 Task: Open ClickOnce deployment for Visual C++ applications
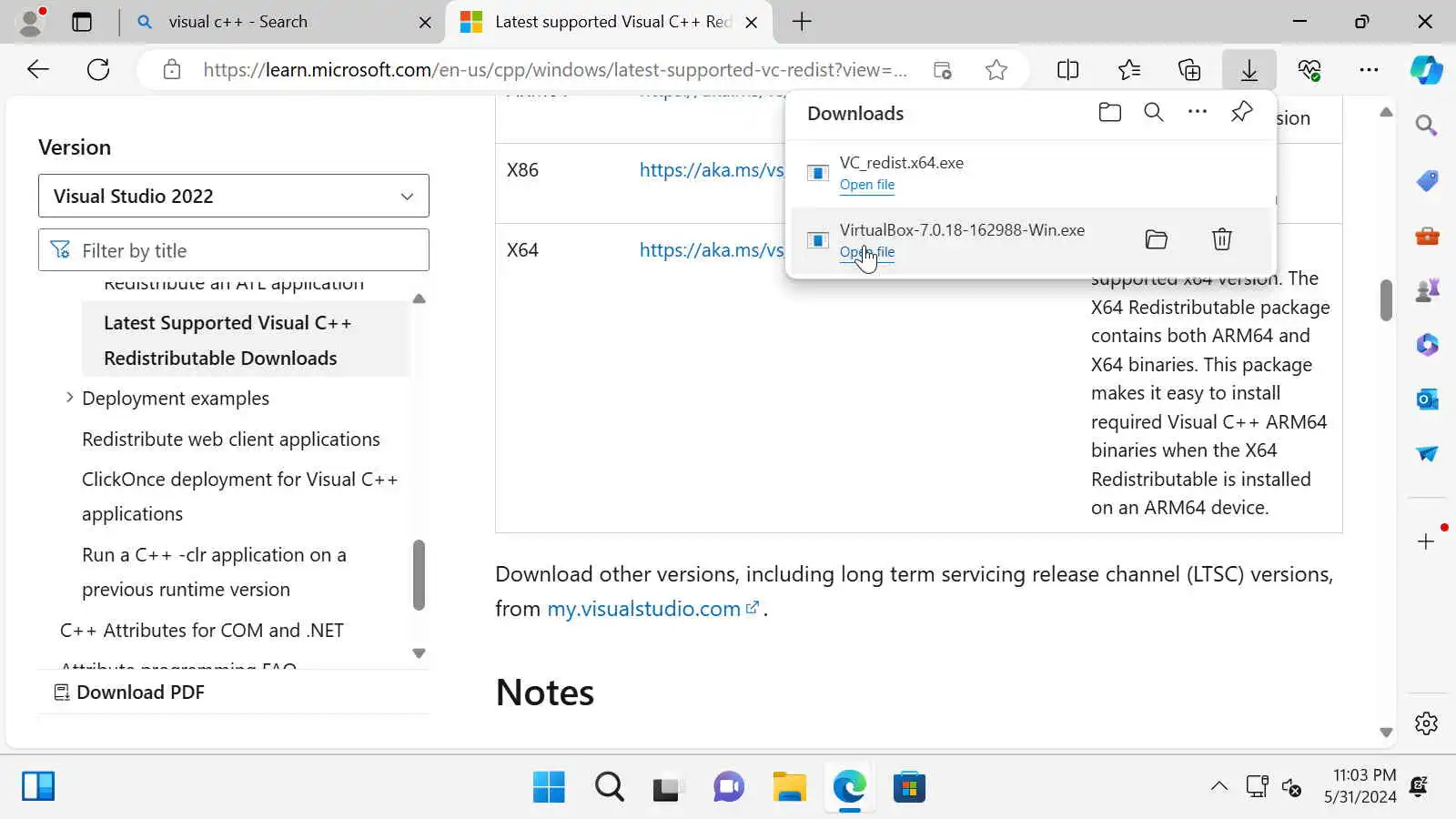click(x=240, y=497)
